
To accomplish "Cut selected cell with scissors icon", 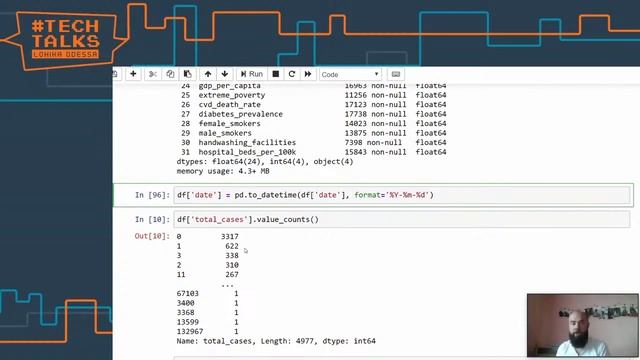I will click(x=153, y=74).
